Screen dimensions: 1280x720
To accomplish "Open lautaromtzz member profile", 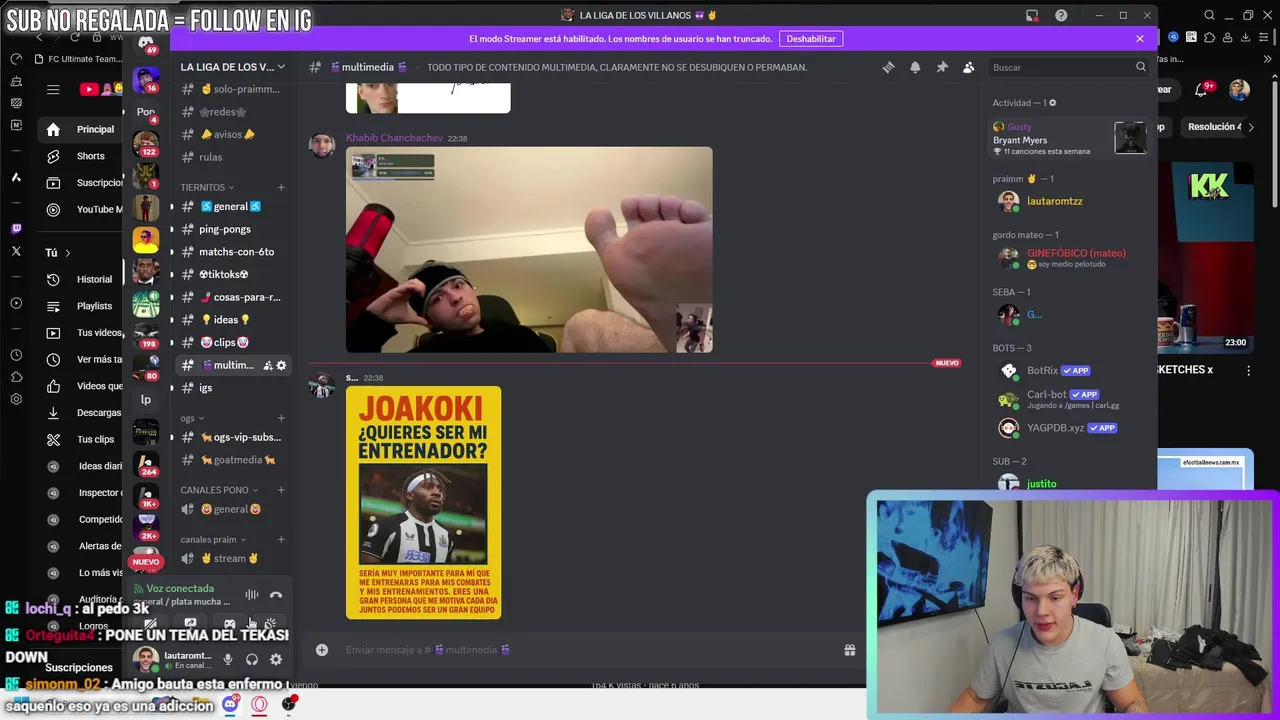I will tap(1070, 201).
